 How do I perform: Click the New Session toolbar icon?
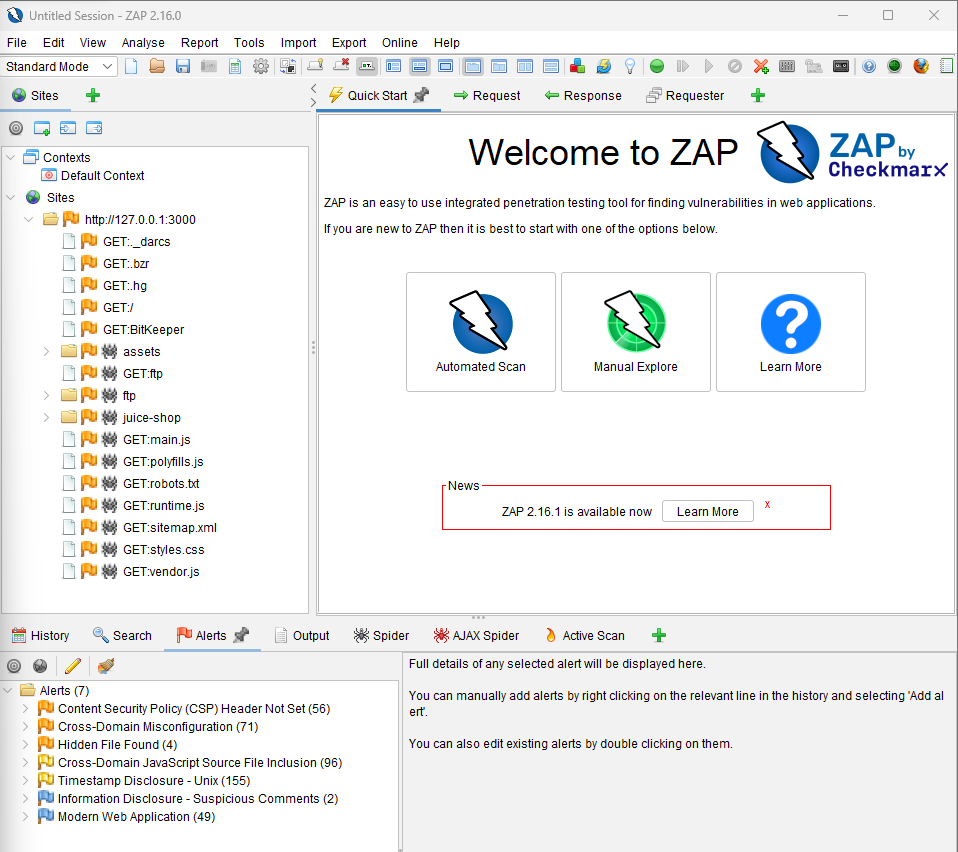131,66
